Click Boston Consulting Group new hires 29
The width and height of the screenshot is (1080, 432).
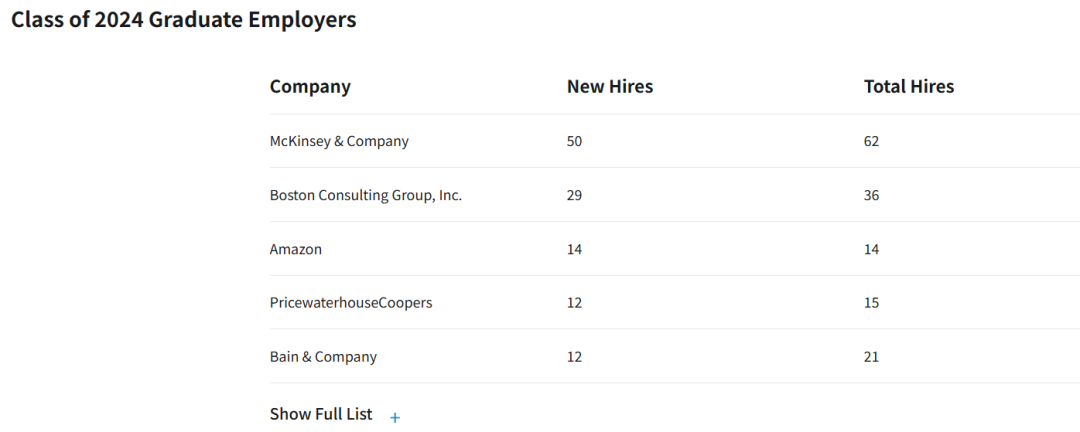click(574, 195)
